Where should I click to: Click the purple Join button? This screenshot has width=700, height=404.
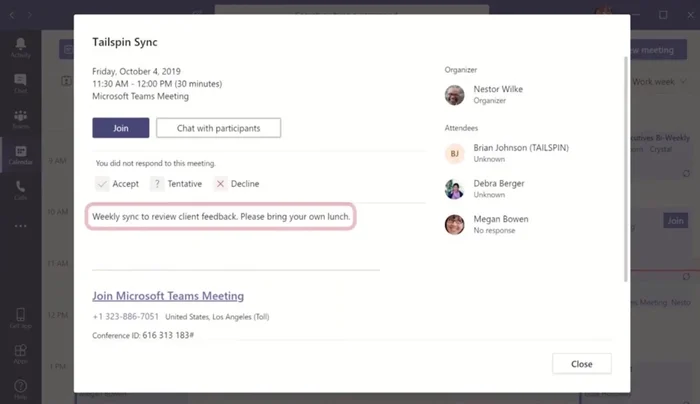pyautogui.click(x=120, y=128)
